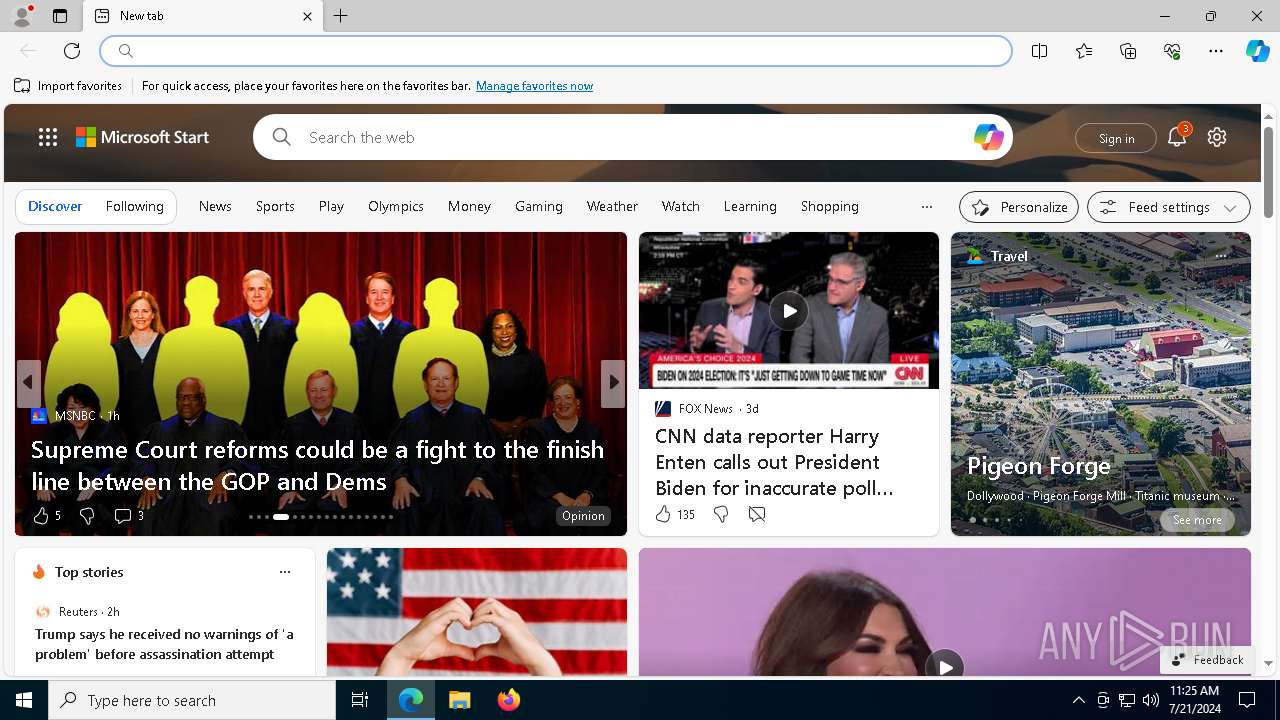Open the Money category
The height and width of the screenshot is (720, 1280).
click(x=469, y=206)
